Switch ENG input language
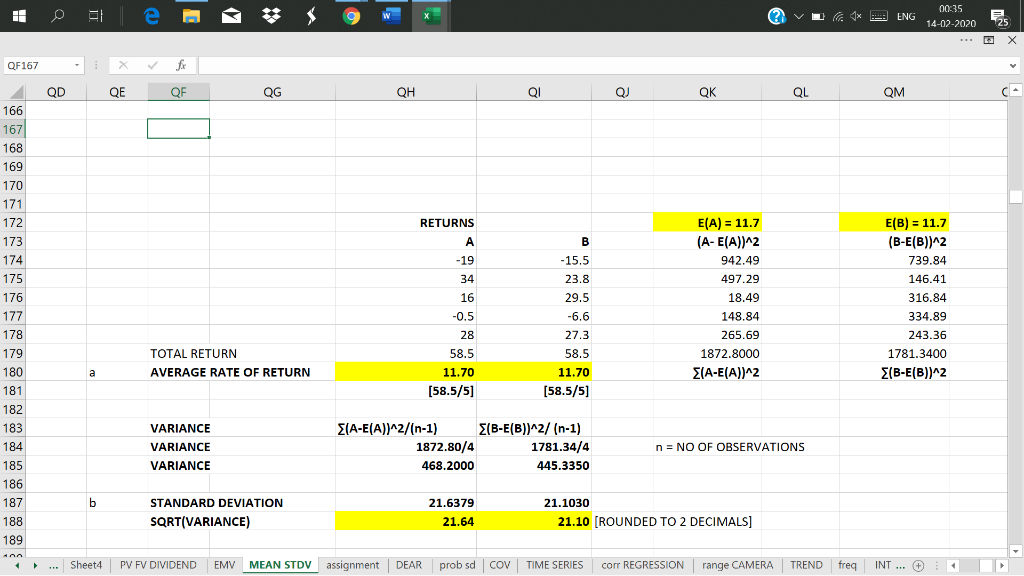 (906, 16)
